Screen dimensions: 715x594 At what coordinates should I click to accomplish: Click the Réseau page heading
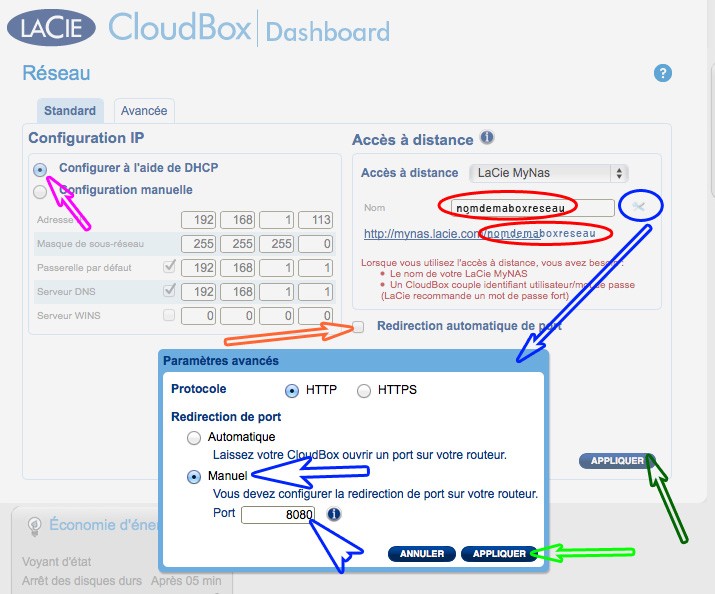57,73
